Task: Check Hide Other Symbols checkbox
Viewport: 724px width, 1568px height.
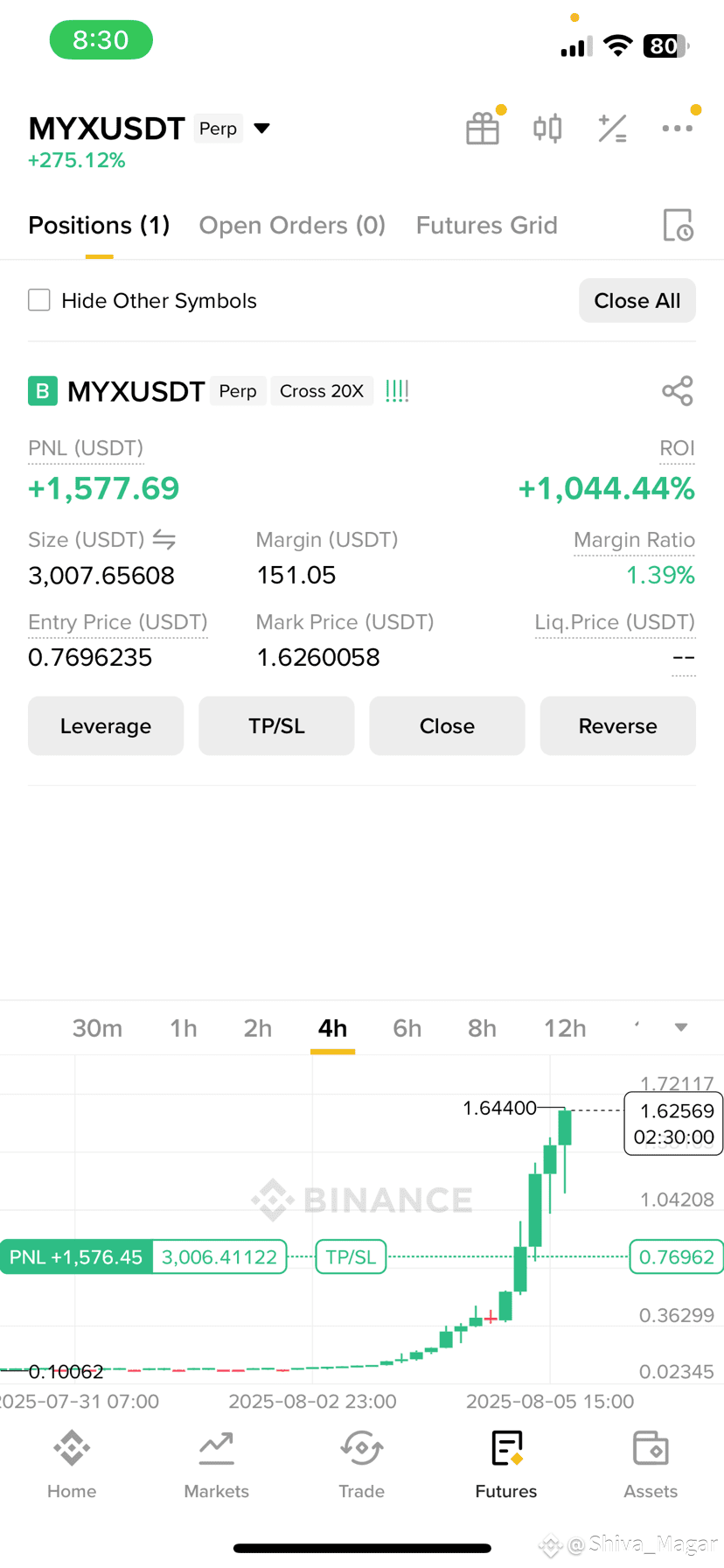Action: click(x=39, y=300)
